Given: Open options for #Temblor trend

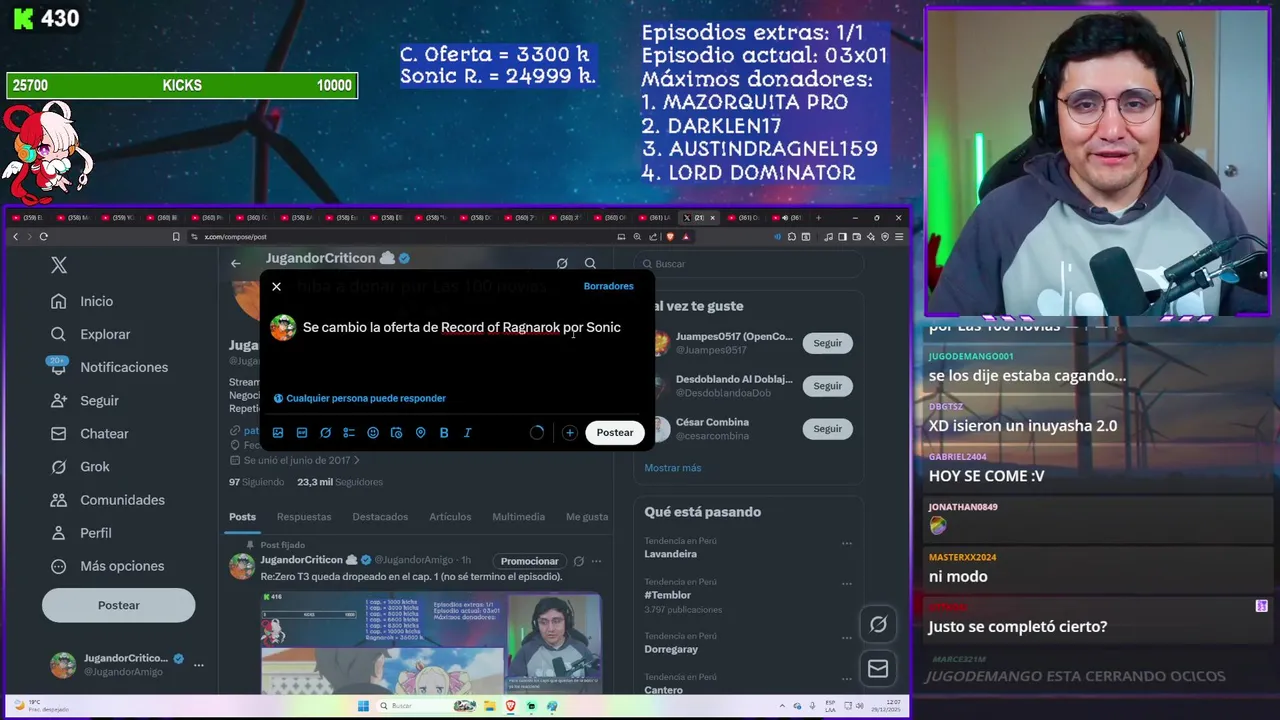Looking at the screenshot, I should [x=847, y=586].
